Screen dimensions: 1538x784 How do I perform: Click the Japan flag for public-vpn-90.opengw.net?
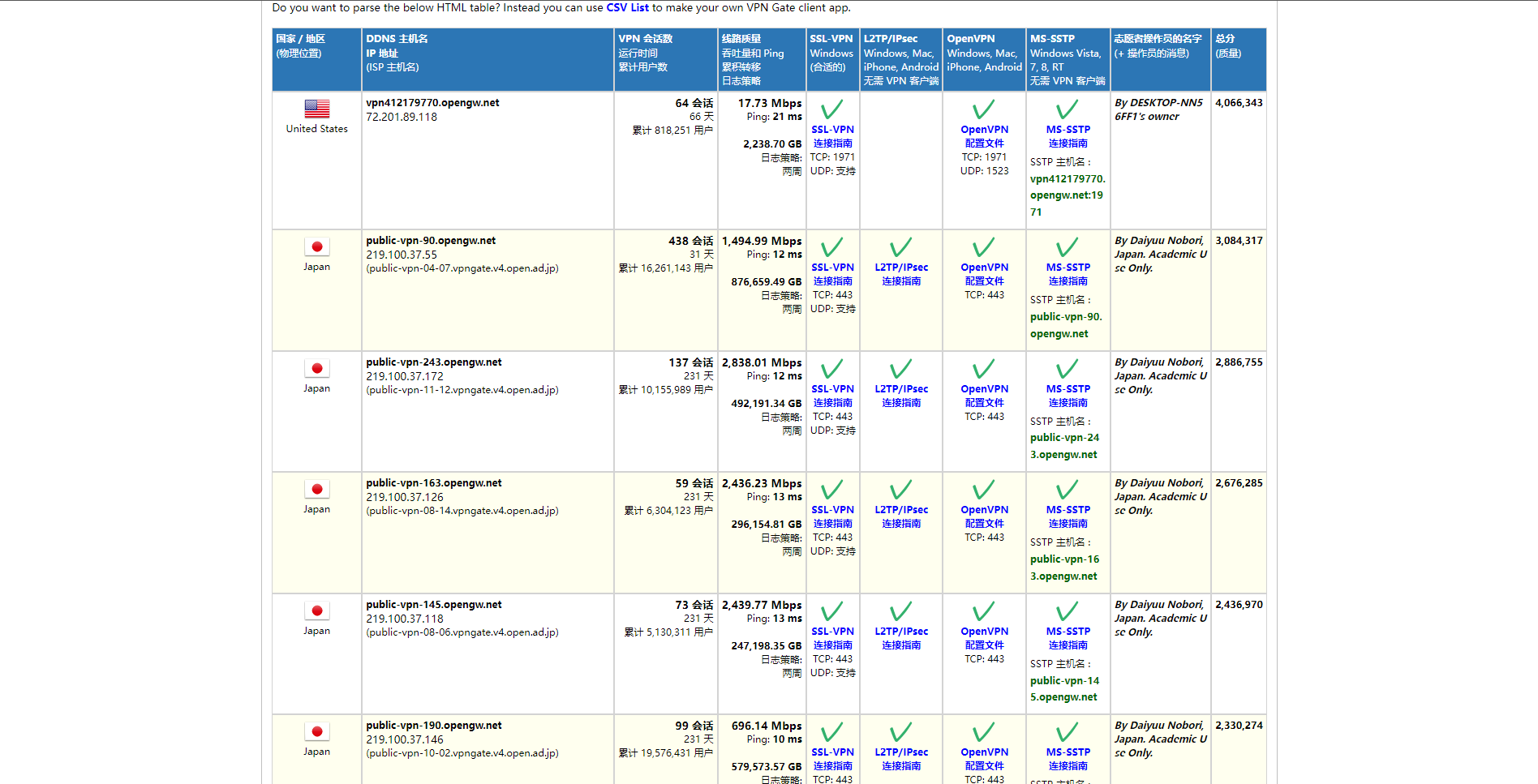point(317,246)
